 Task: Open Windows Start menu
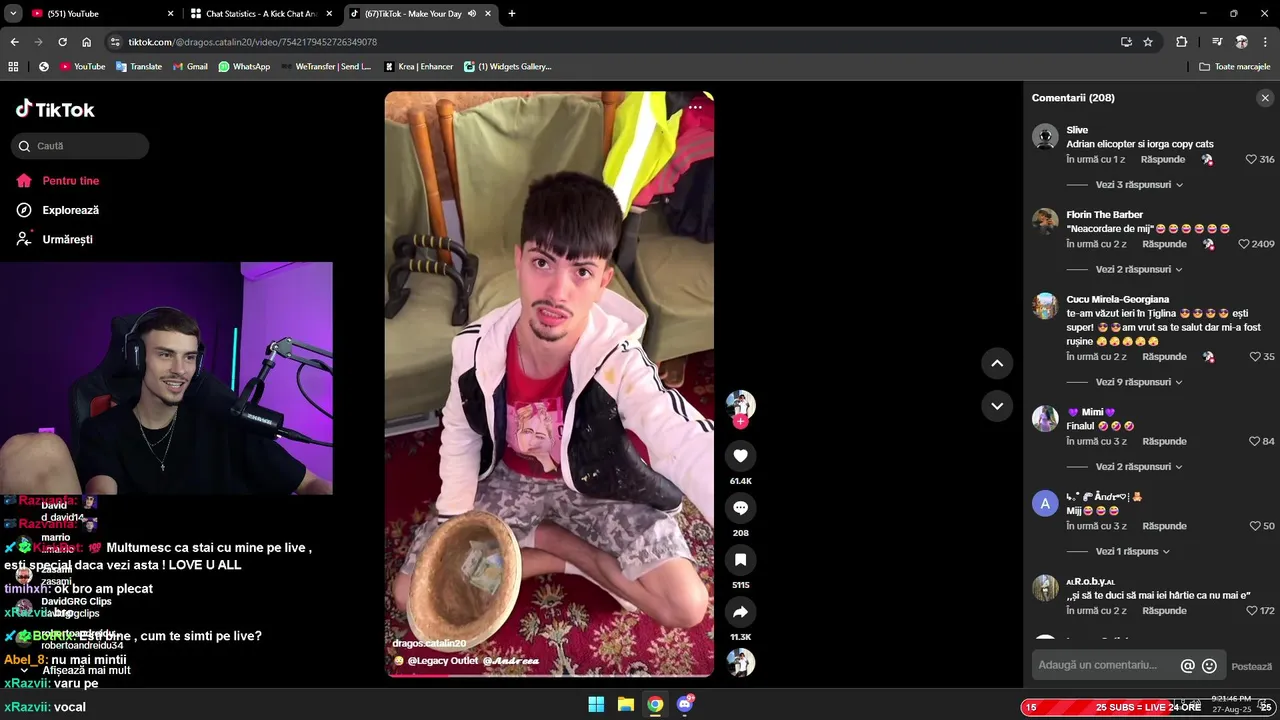tap(596, 704)
